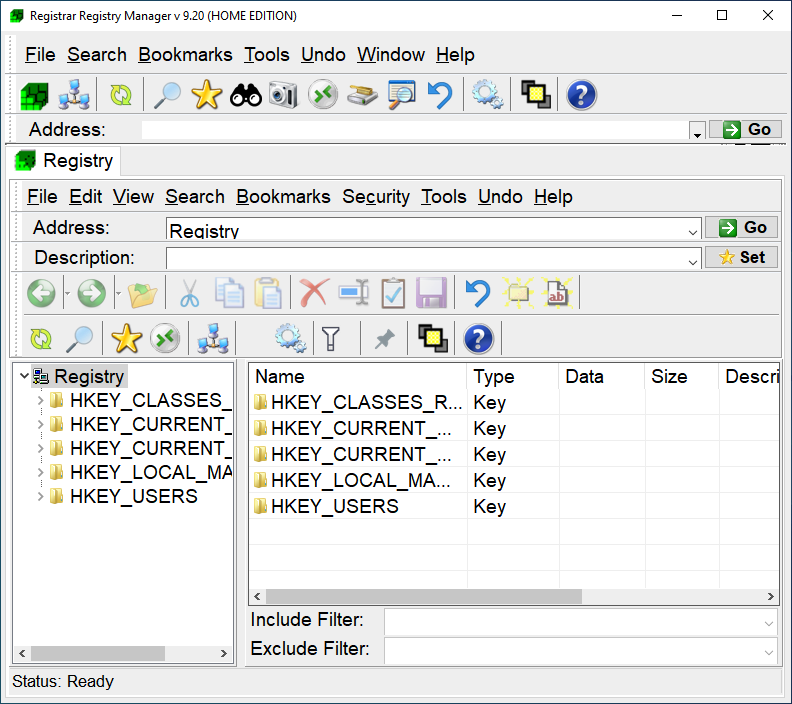Open the Window menu
This screenshot has height=704, width=792.
click(x=391, y=55)
